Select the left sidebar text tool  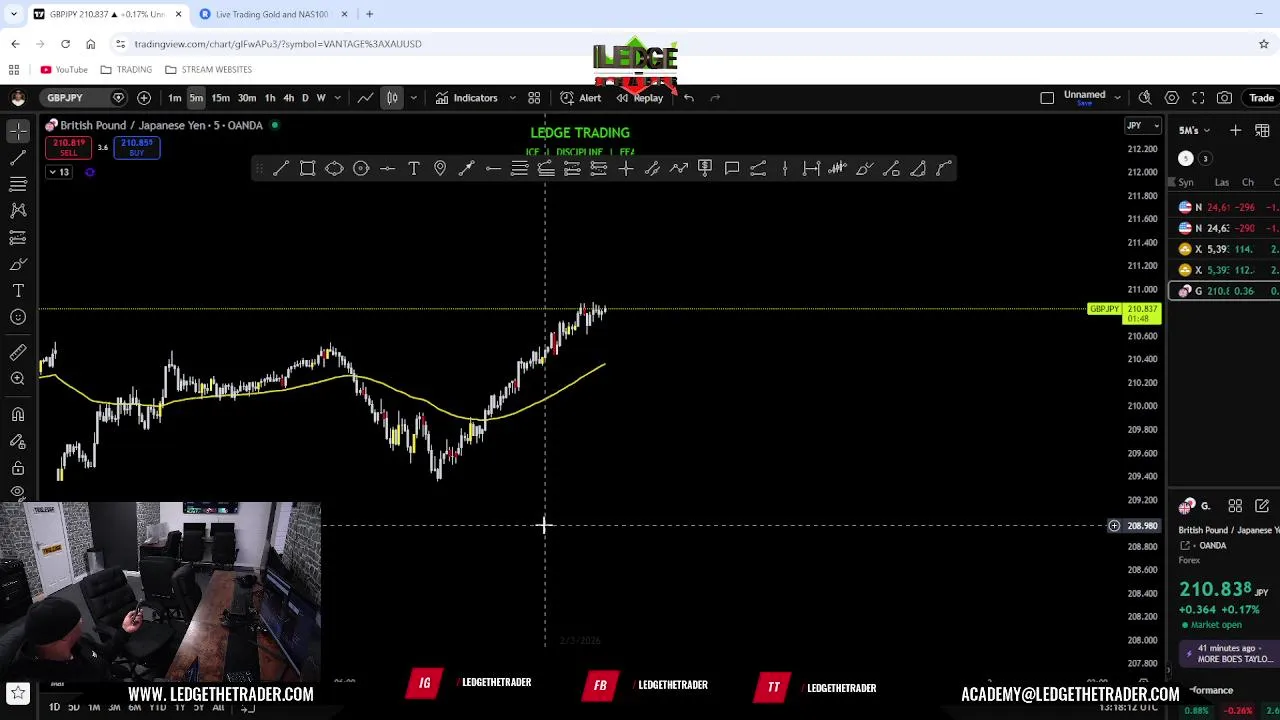coord(18,290)
